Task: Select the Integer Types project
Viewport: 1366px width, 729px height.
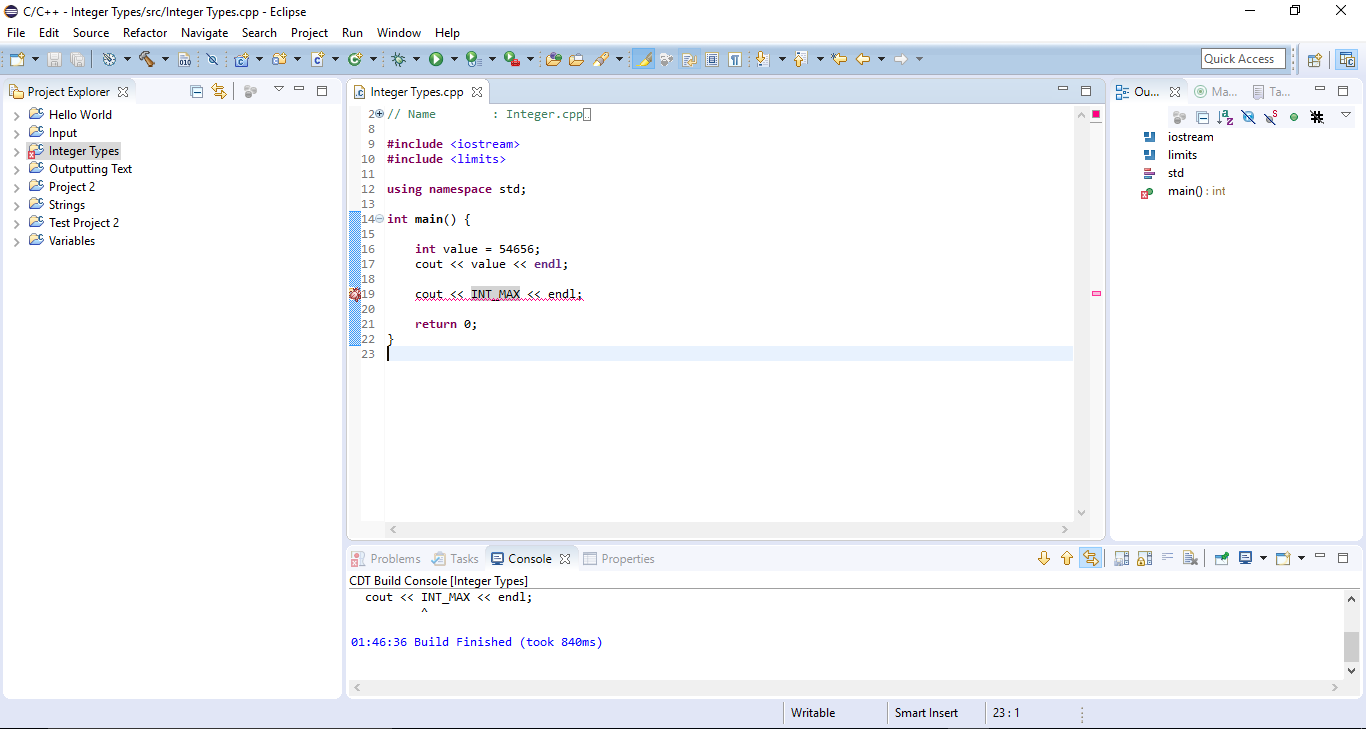Action: tap(83, 151)
